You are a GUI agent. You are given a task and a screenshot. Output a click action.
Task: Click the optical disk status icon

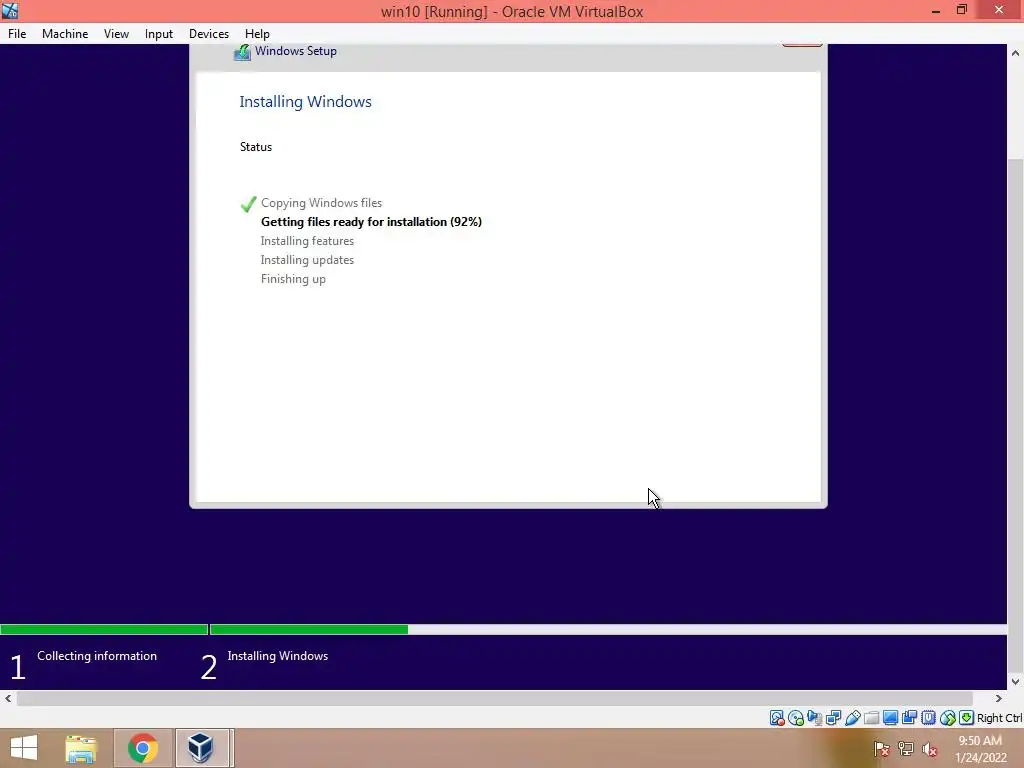click(x=795, y=718)
